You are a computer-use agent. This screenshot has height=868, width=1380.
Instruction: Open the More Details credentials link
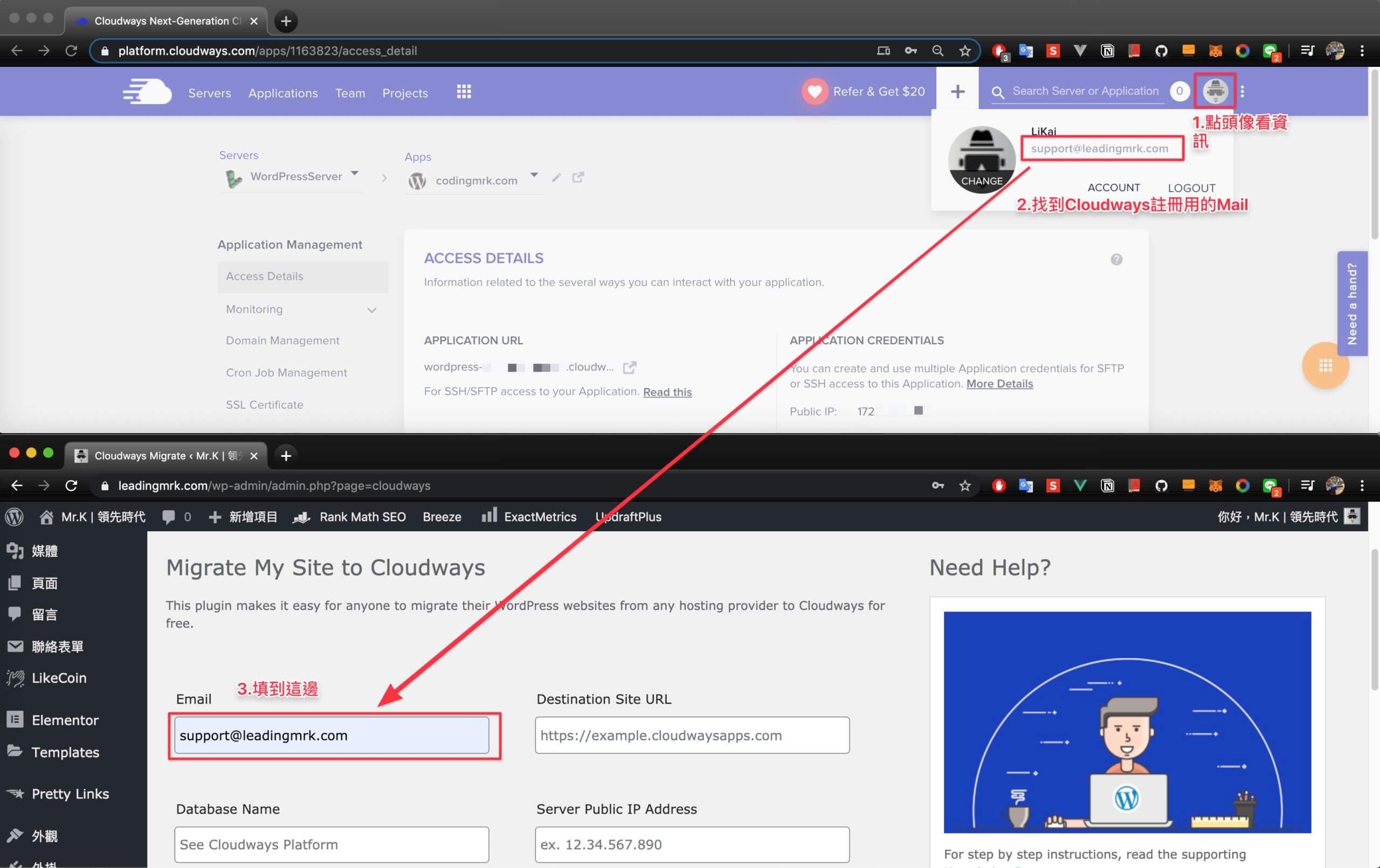point(999,384)
